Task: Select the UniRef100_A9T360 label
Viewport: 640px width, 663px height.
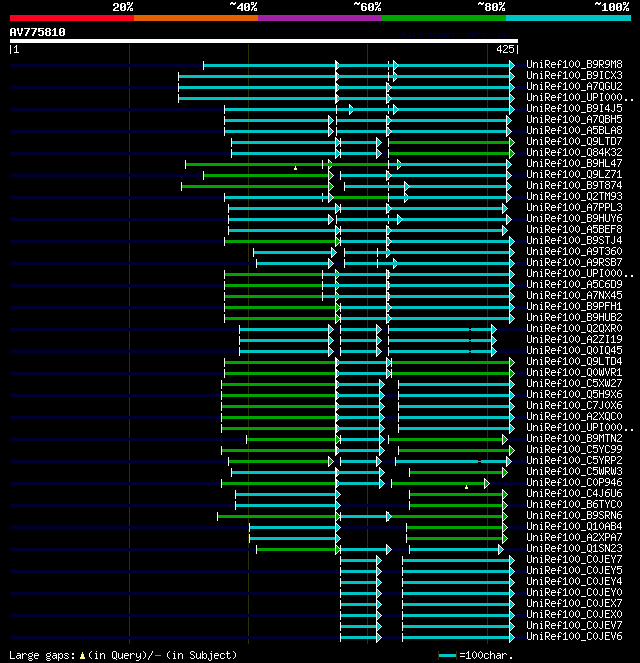Action: tap(574, 251)
